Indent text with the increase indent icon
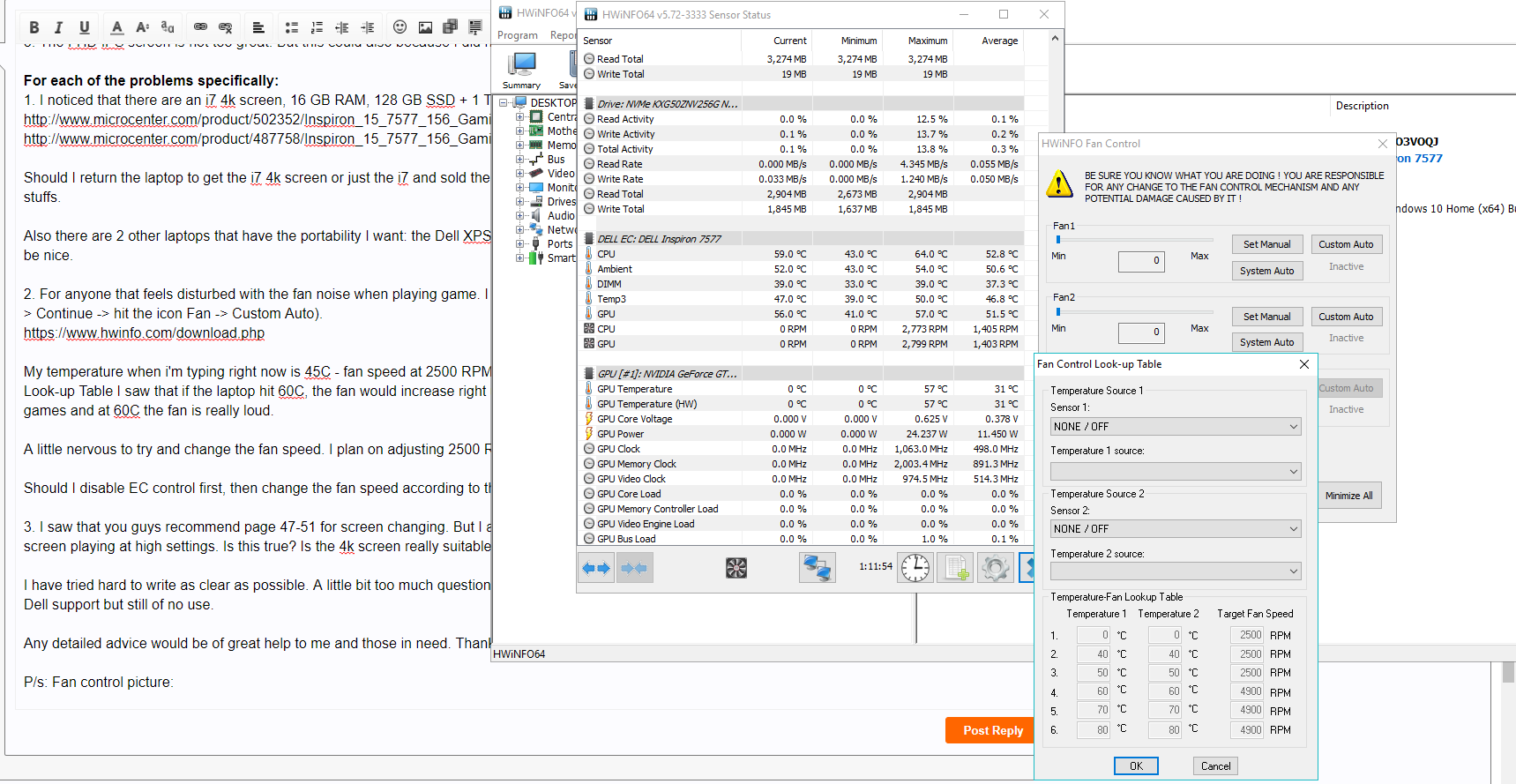 click(368, 27)
